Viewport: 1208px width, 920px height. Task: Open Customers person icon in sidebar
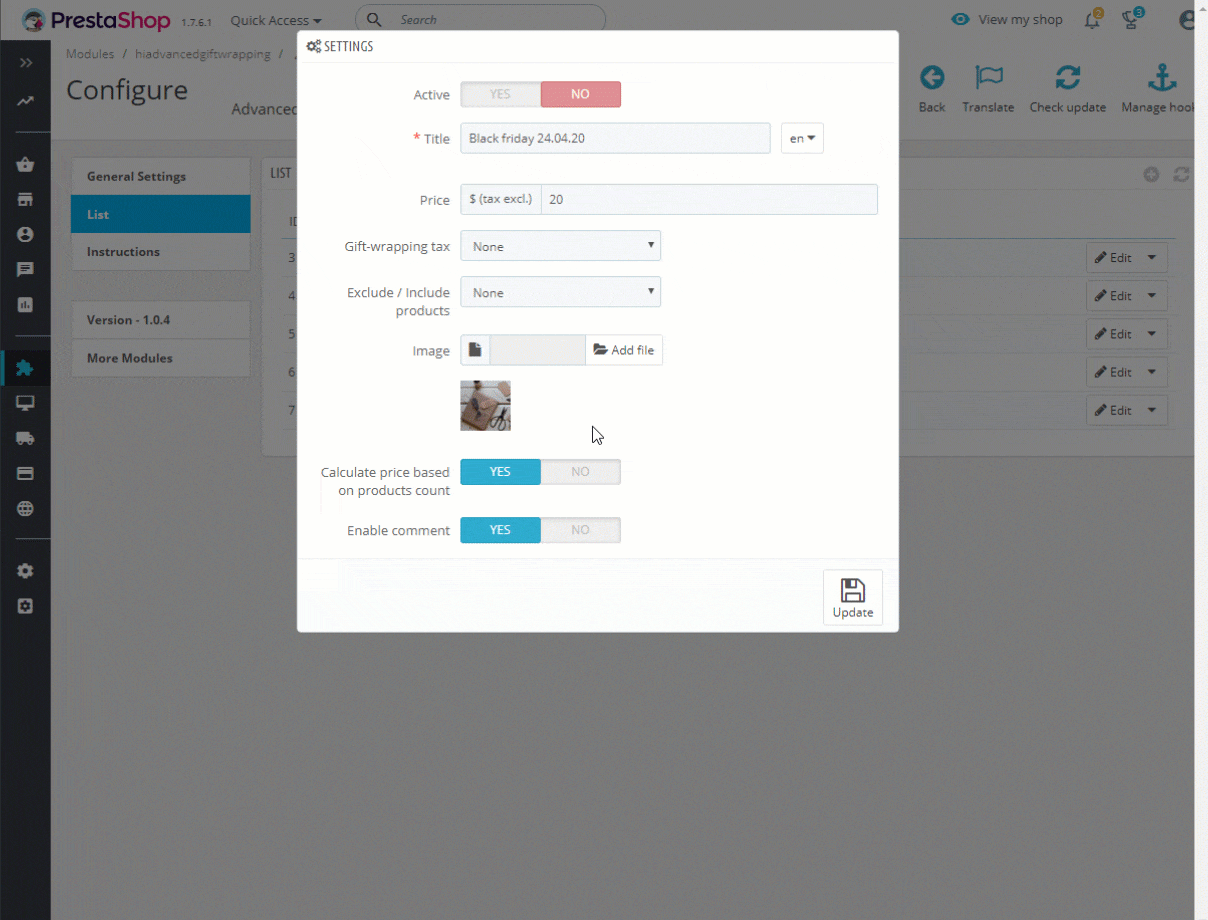pyautogui.click(x=25, y=234)
